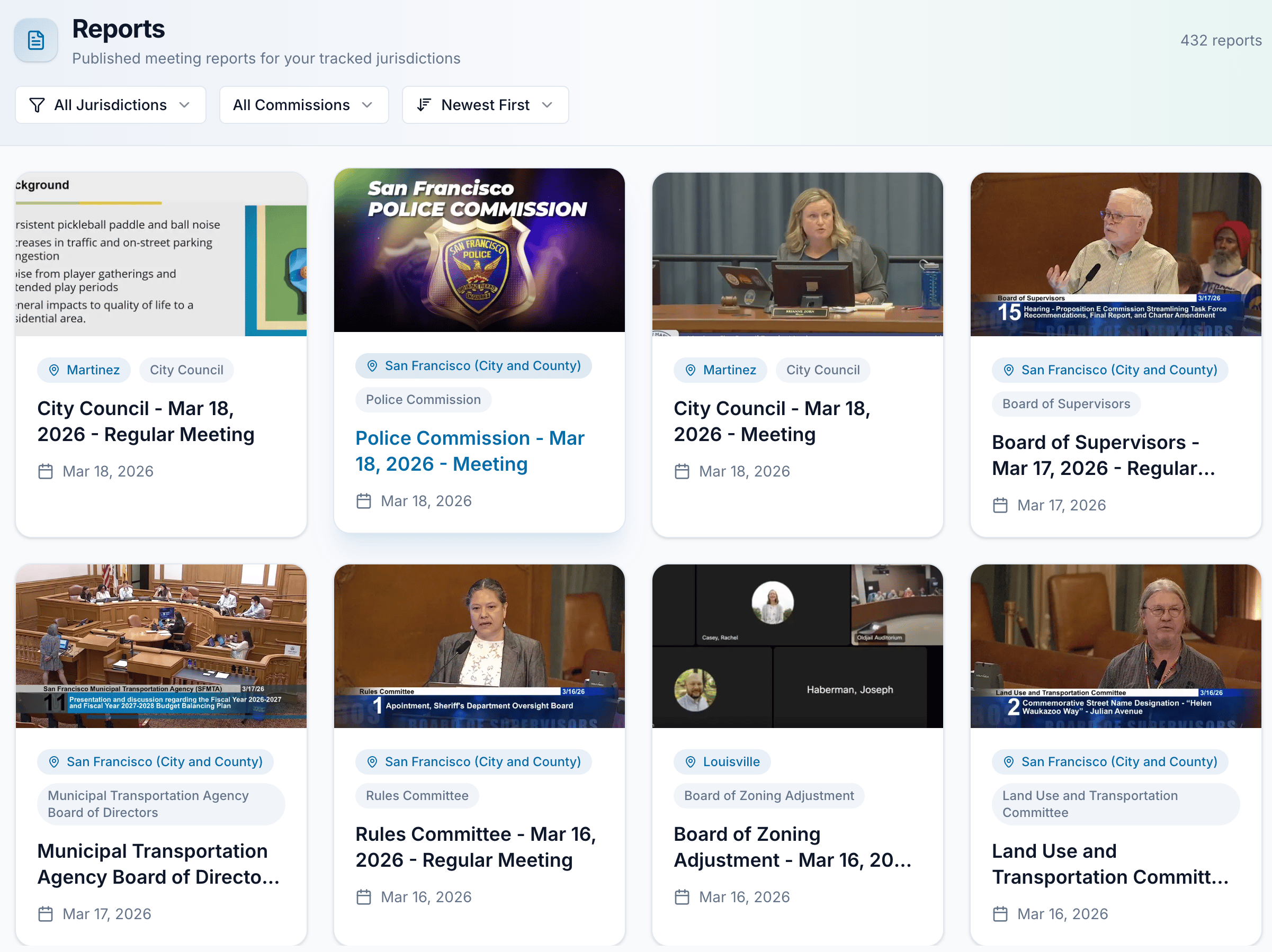Expand the All Commissions filter
Screen dimensions: 1272x952
tap(303, 105)
